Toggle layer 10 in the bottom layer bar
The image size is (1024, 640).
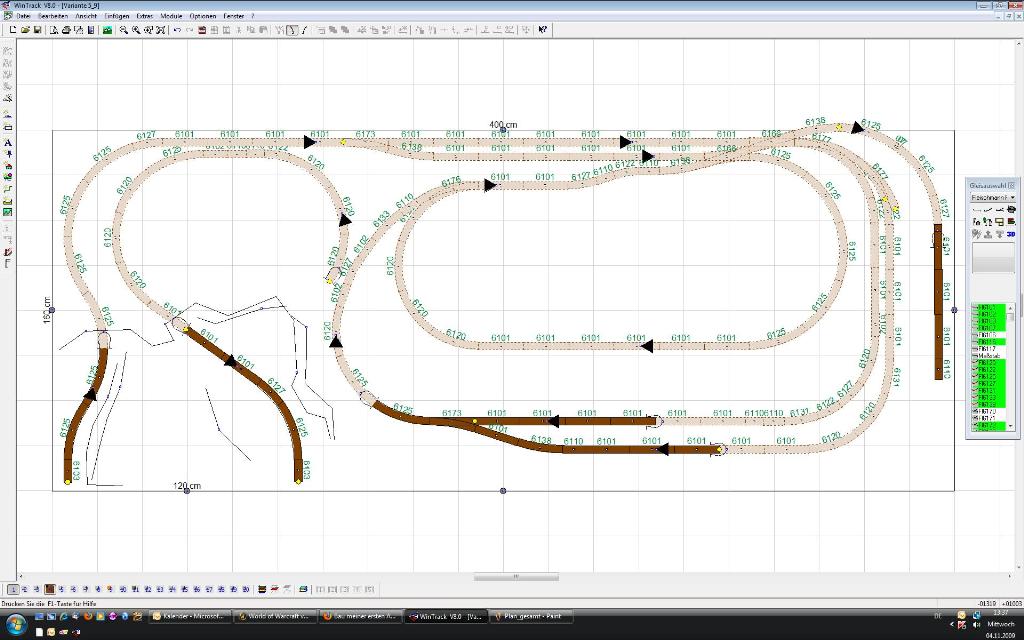(123, 589)
